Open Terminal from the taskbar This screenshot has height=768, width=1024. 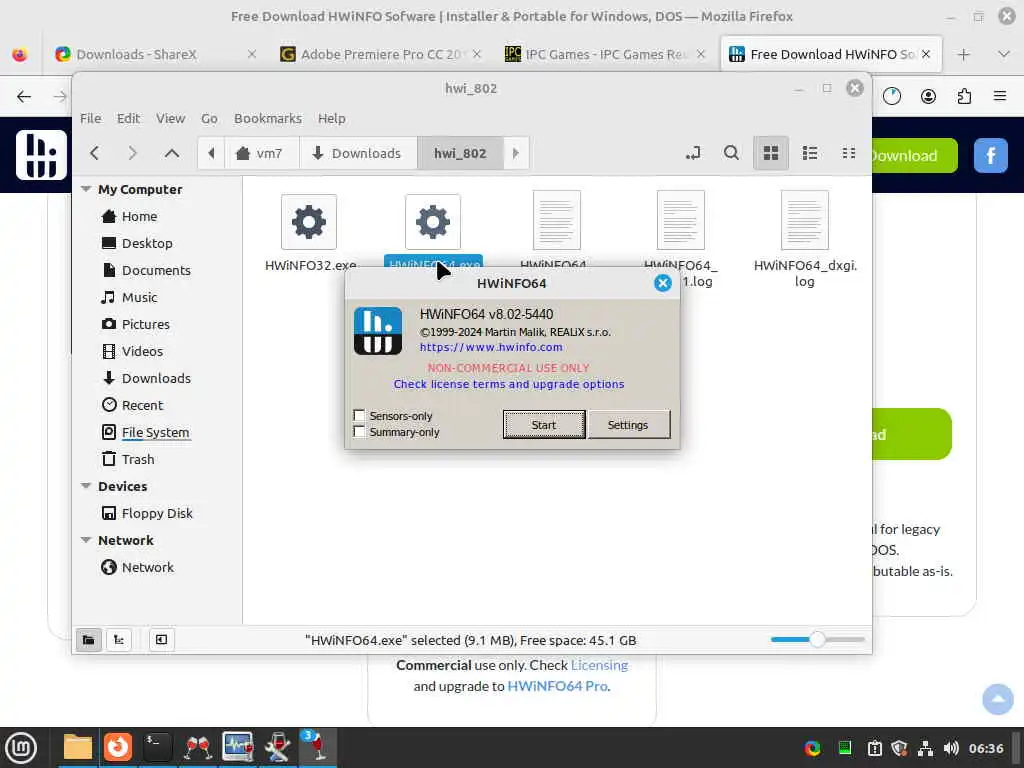pos(157,747)
